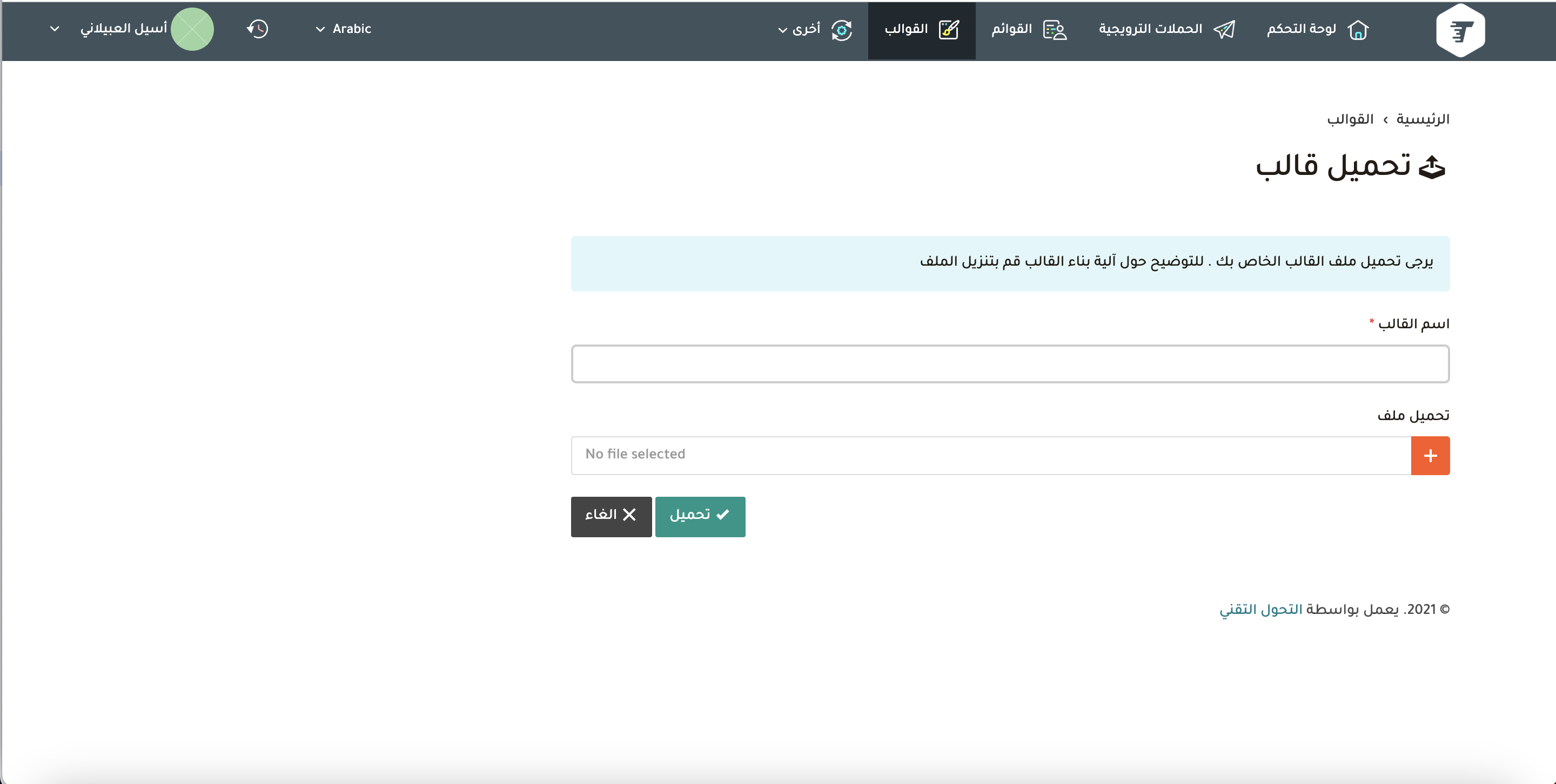This screenshot has width=1556, height=784.
Task: Click the paper plane campaigns icon
Action: click(1224, 30)
